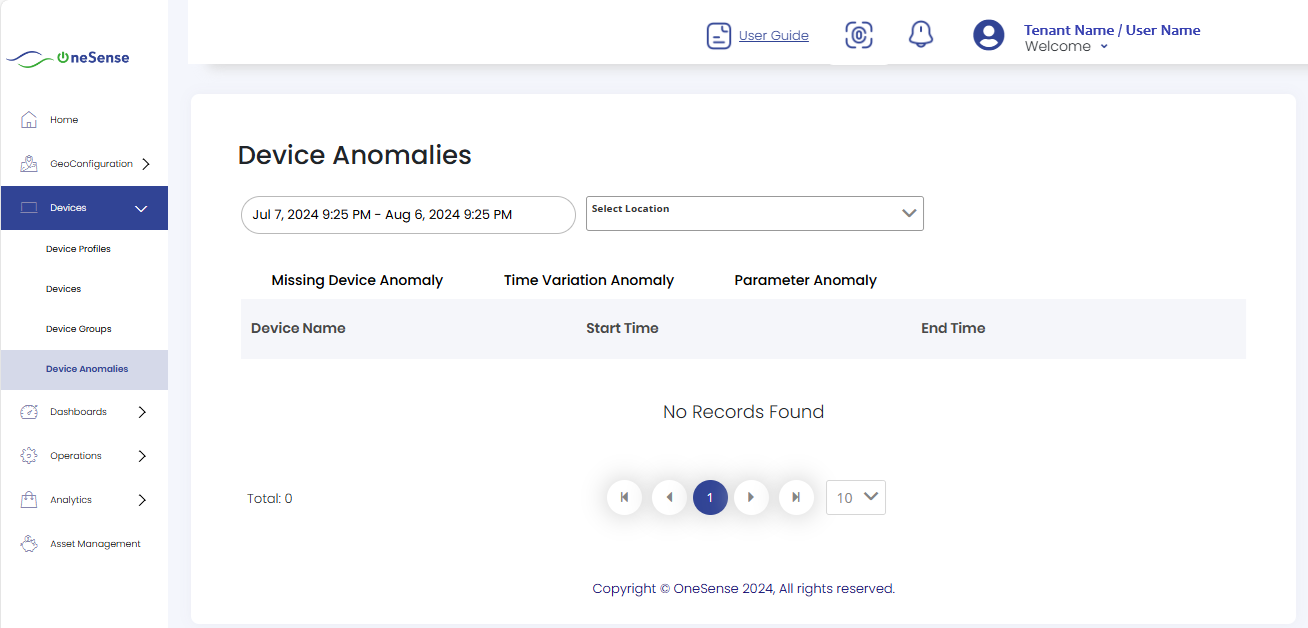The height and width of the screenshot is (628, 1308).
Task: Select Device Profiles in the sidebar menu
Action: click(x=78, y=248)
